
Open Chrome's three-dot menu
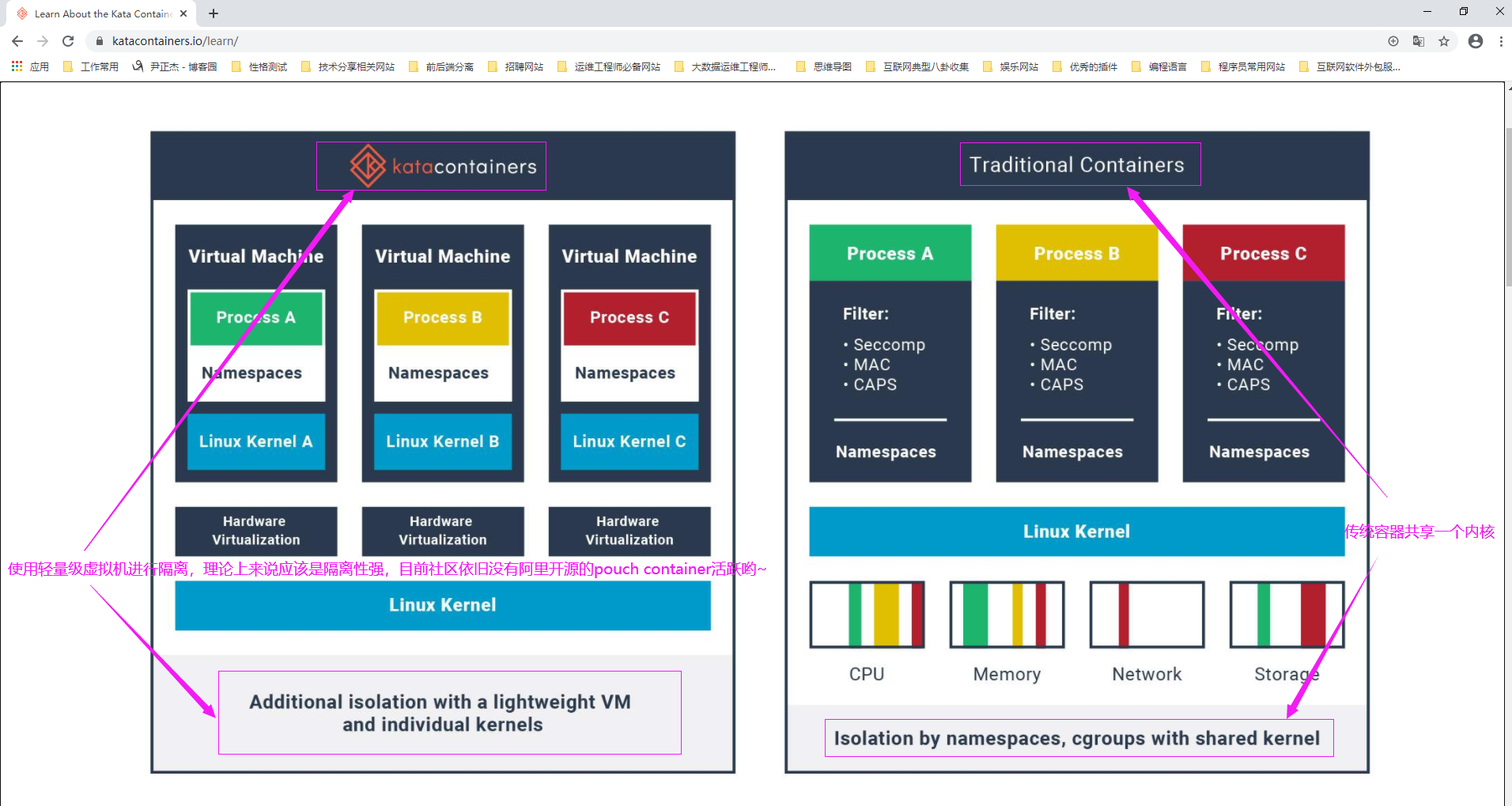click(1500, 41)
